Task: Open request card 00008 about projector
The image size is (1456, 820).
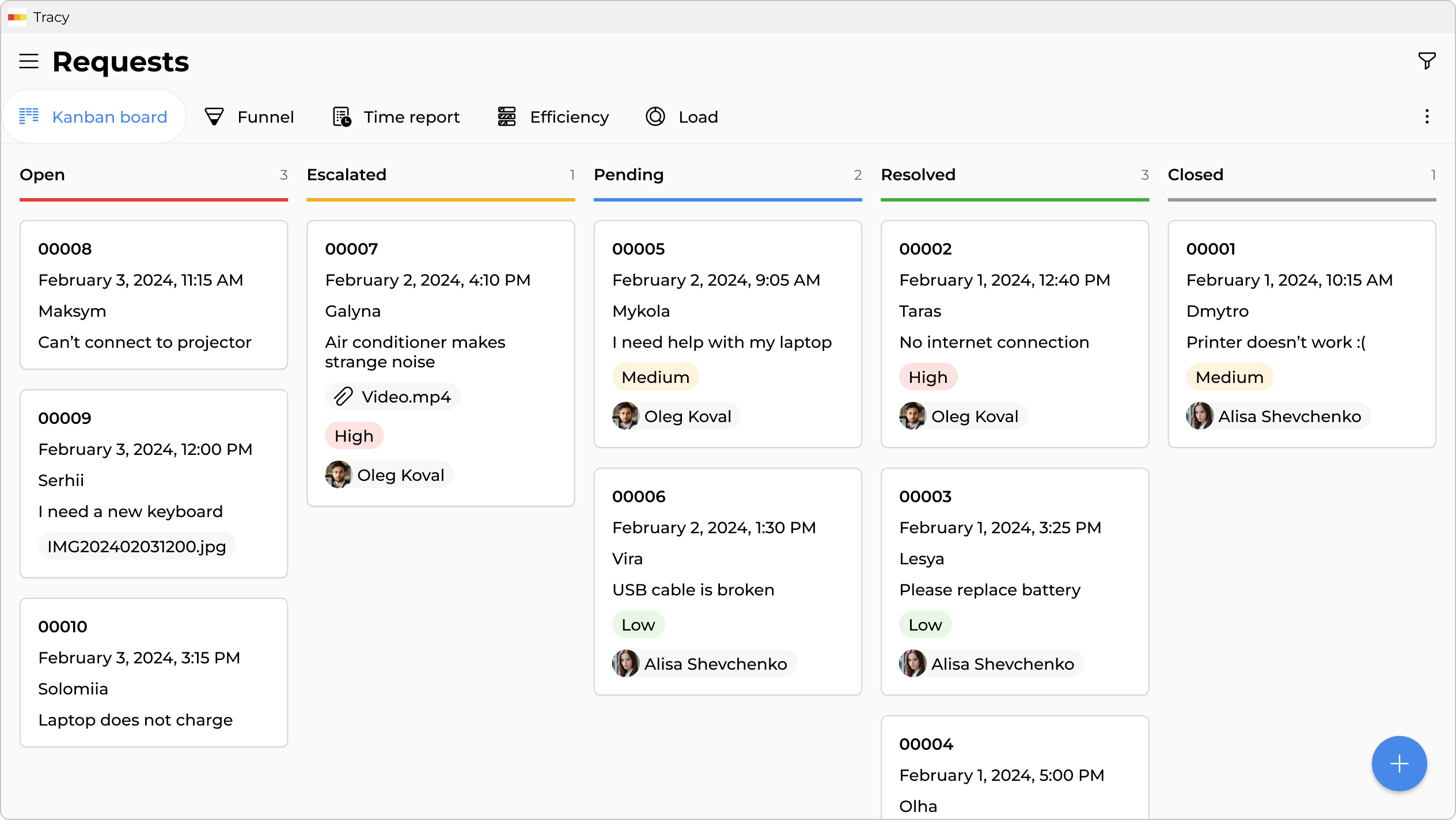Action: click(154, 295)
